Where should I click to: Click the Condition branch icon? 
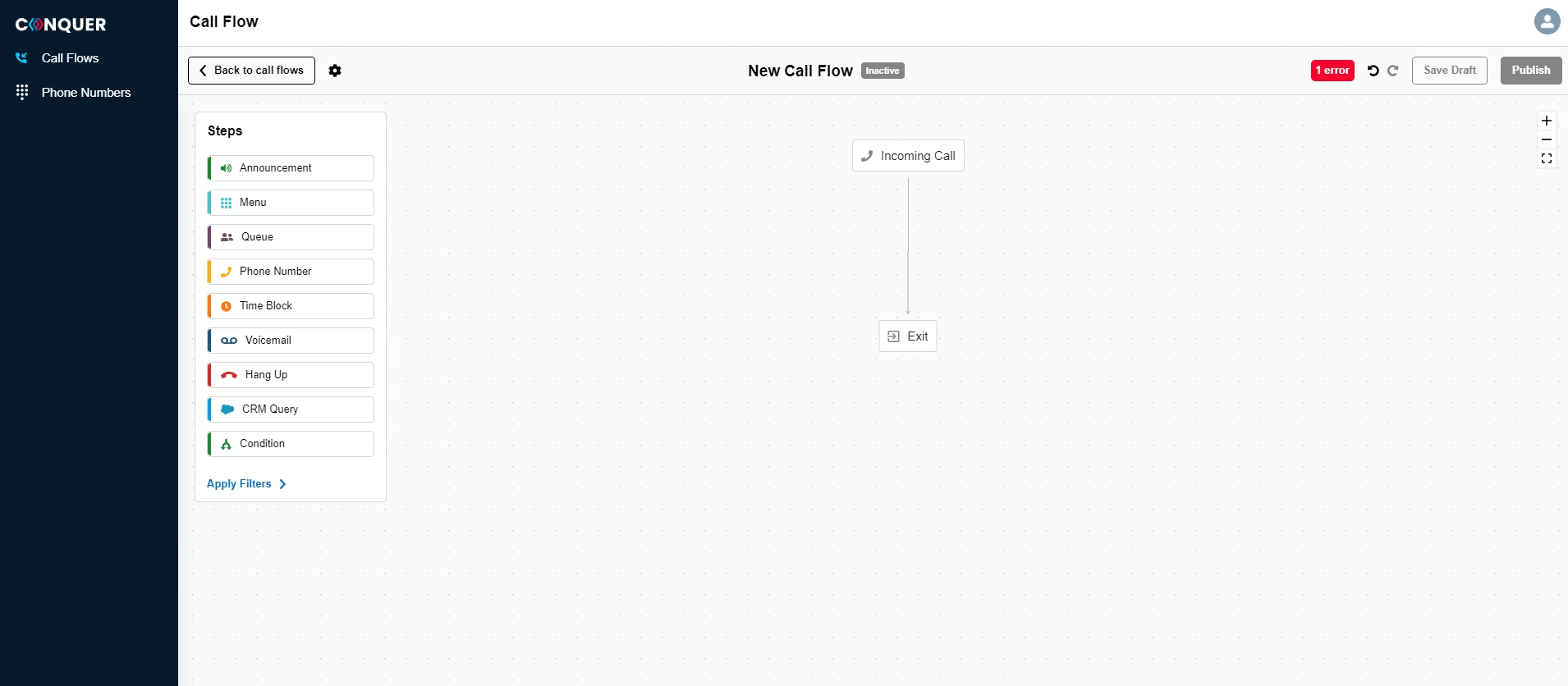227,444
